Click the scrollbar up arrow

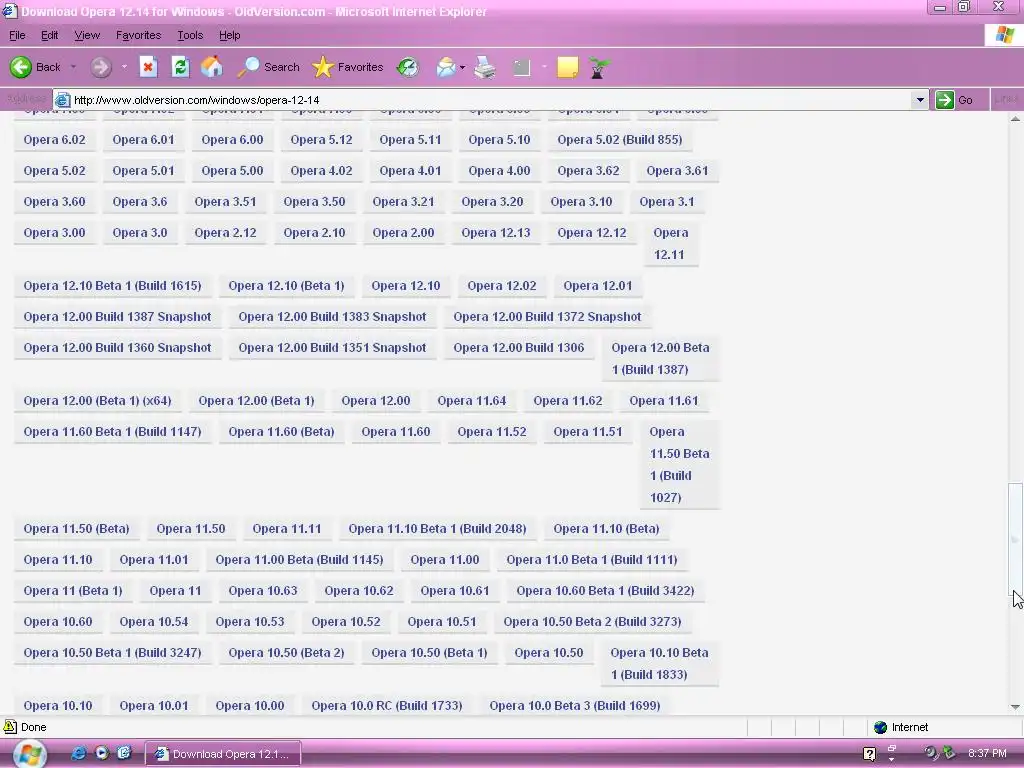[1015, 119]
